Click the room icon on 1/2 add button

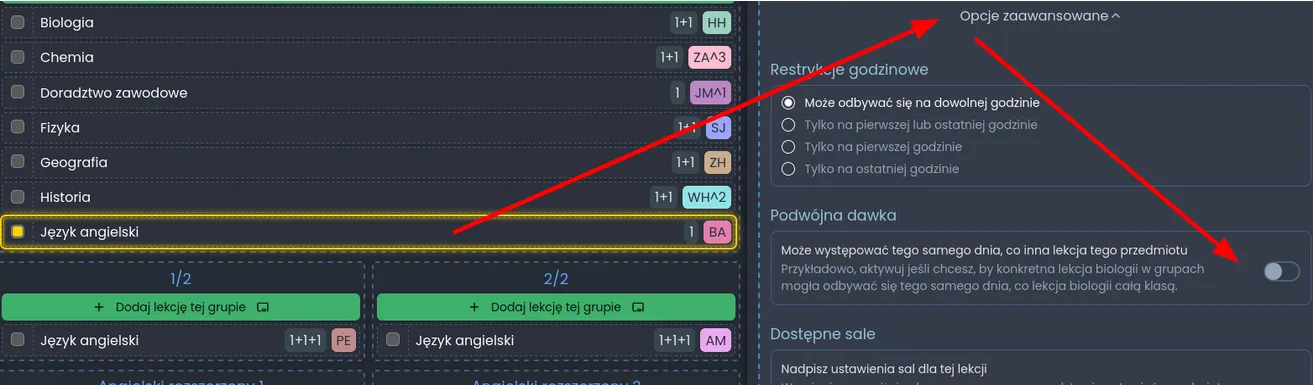tap(262, 307)
